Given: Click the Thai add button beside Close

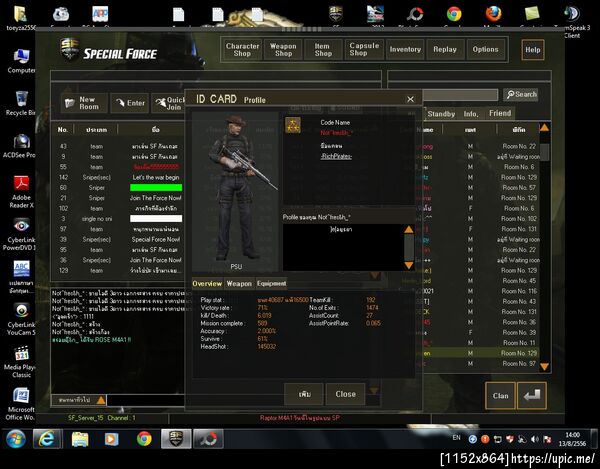Looking at the screenshot, I should (x=304, y=394).
